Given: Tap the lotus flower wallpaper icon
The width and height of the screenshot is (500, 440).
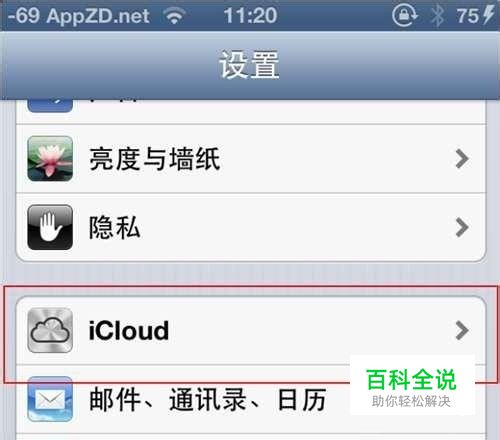Looking at the screenshot, I should tap(50, 159).
